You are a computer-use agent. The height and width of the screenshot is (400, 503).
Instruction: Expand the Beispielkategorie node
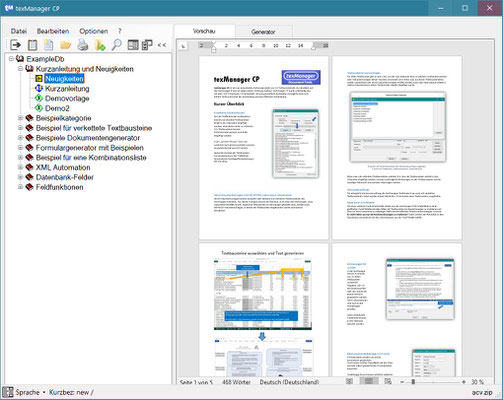(x=20, y=118)
